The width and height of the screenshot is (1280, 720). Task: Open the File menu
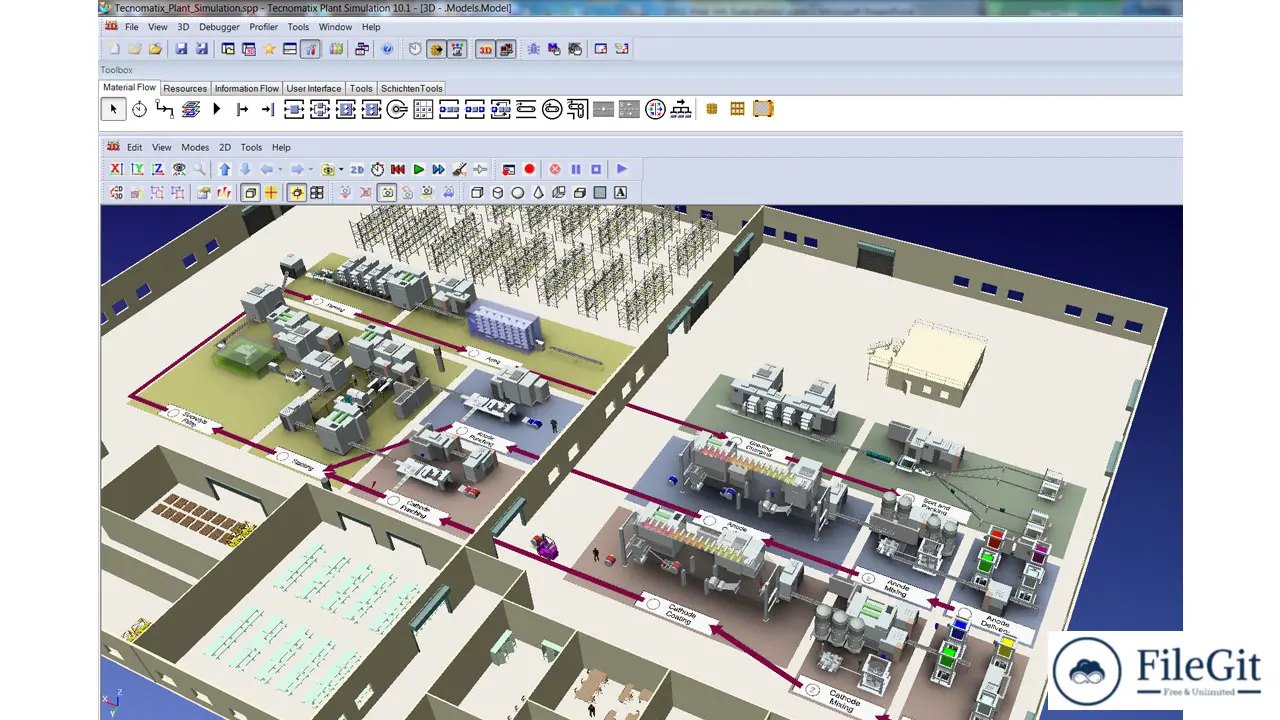point(132,27)
